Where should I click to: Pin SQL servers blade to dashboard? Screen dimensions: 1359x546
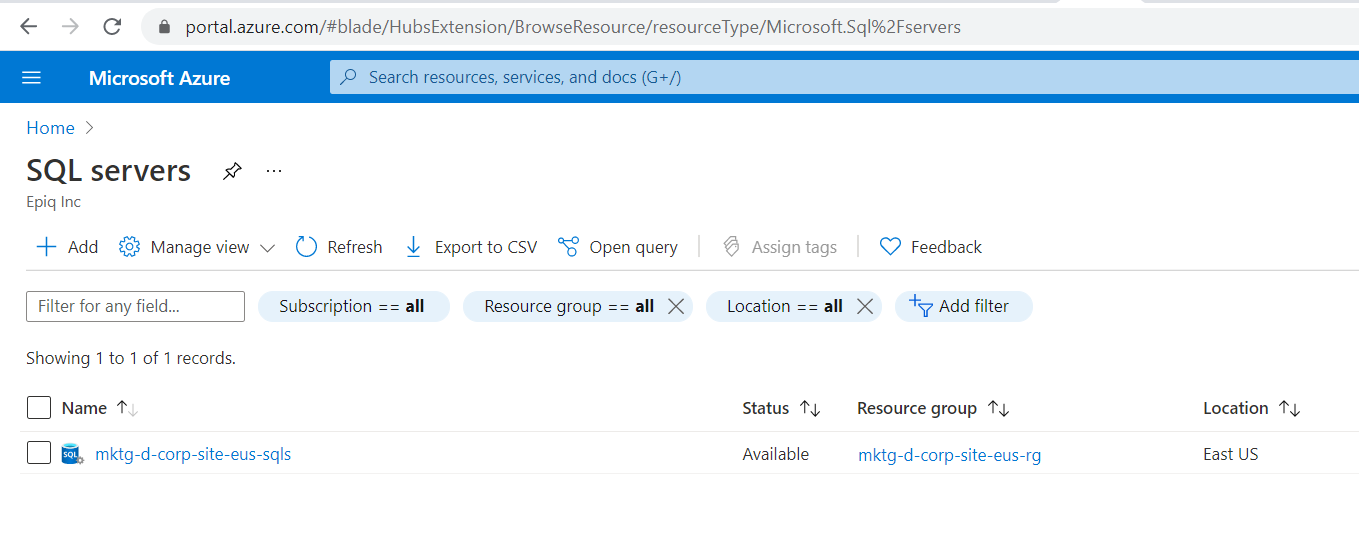[x=232, y=171]
